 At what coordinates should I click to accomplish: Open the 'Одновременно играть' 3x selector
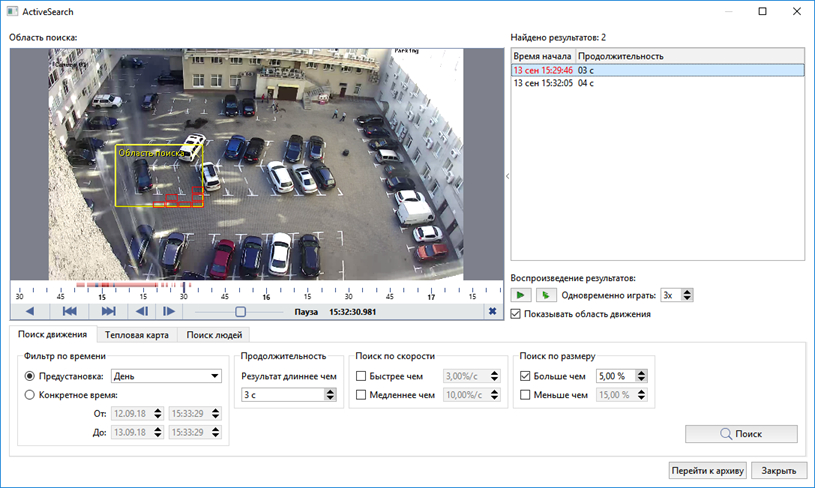tap(677, 295)
